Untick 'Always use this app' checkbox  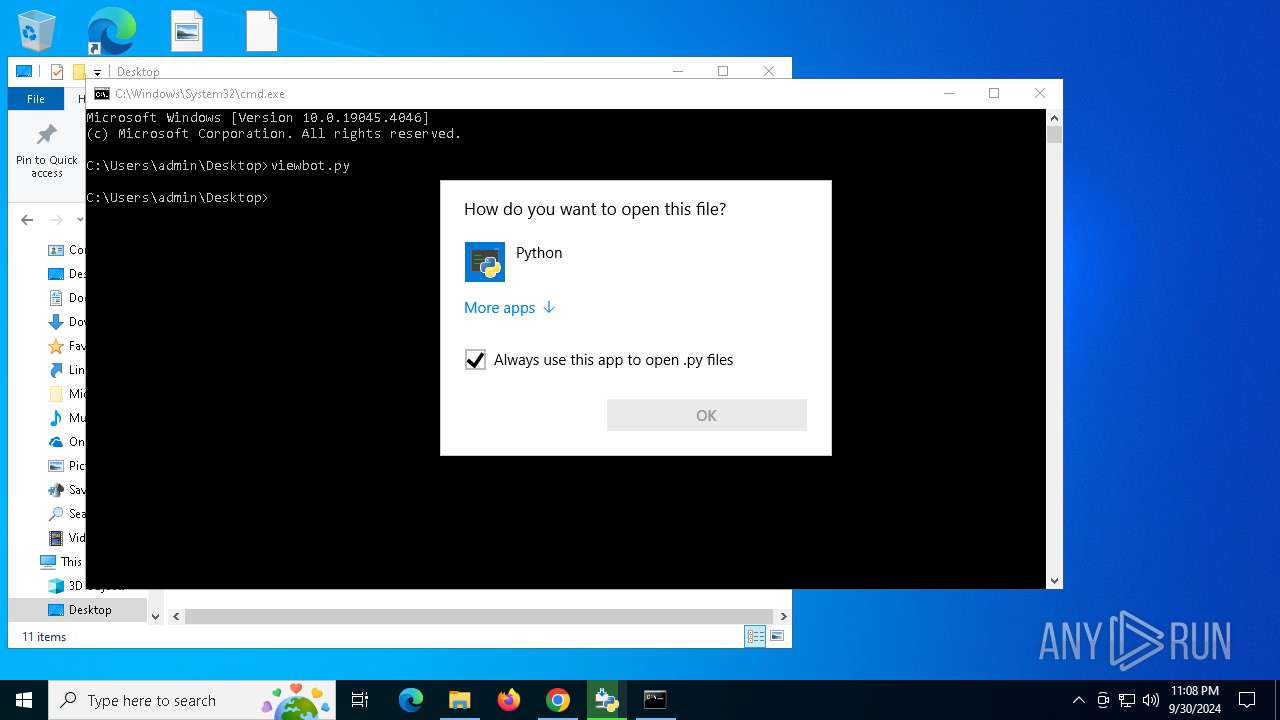(x=475, y=360)
